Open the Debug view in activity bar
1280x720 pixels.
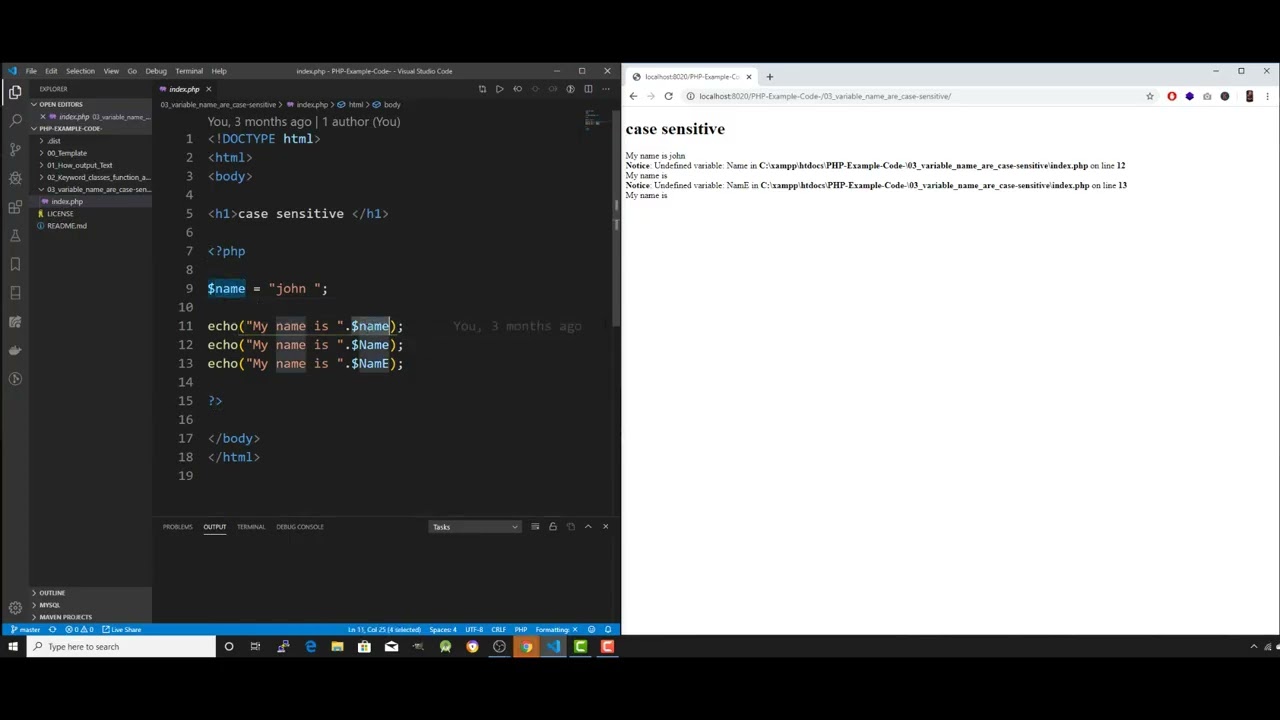(x=15, y=178)
